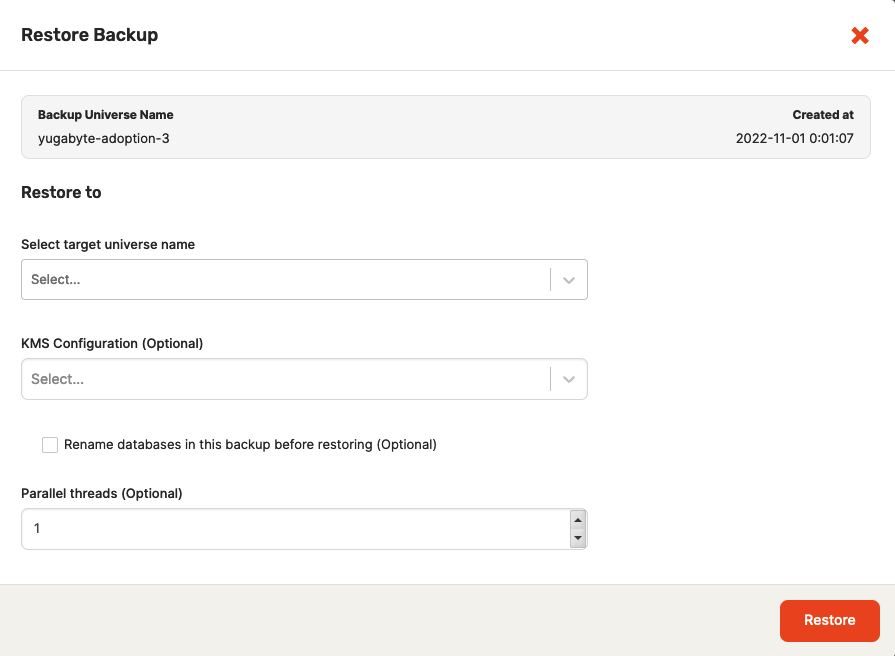
Task: Open the Select target universe name field
Action: (x=285, y=280)
